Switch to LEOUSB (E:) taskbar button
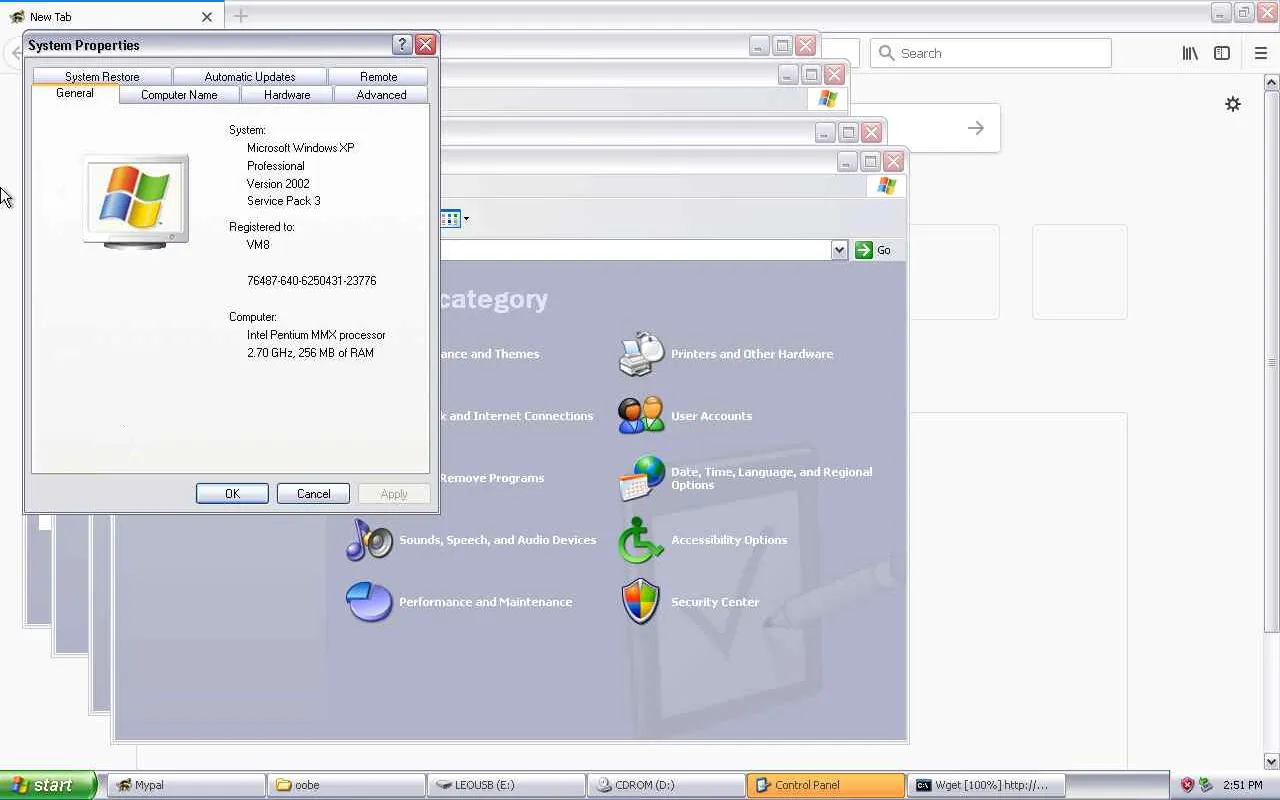Screen dimensions: 1280x800 [506, 785]
